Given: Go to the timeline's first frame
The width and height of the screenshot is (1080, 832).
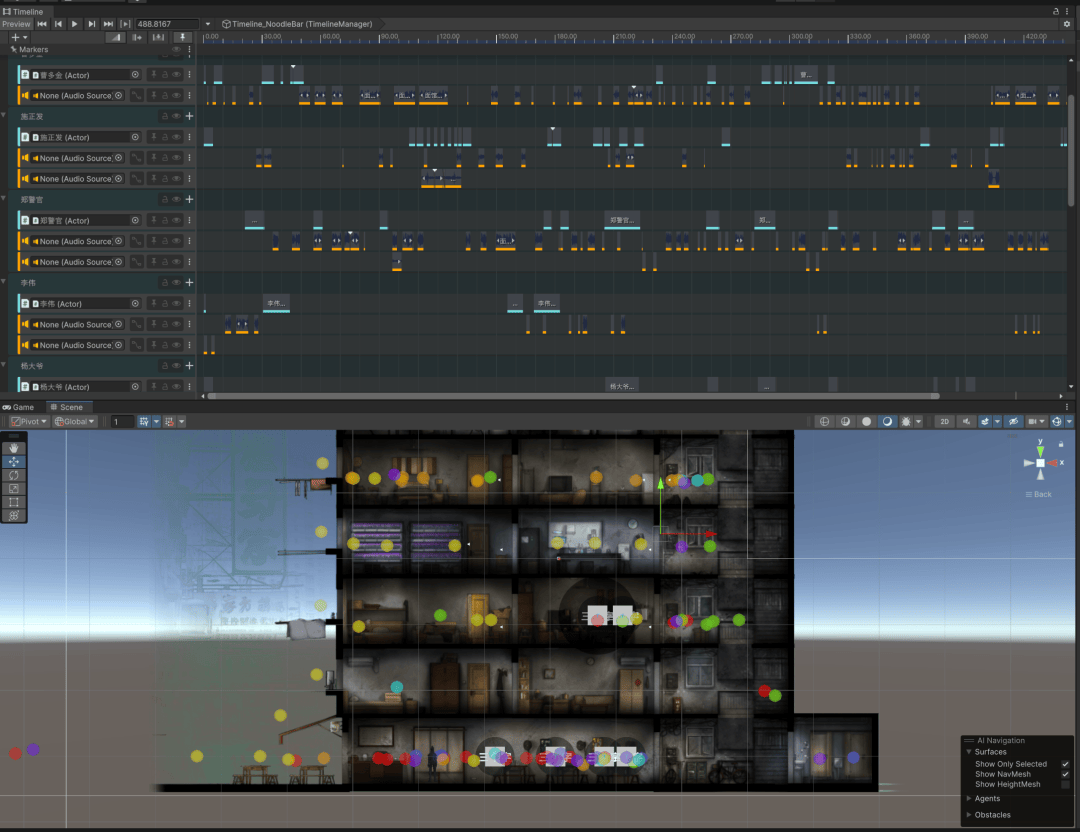Looking at the screenshot, I should [42, 24].
